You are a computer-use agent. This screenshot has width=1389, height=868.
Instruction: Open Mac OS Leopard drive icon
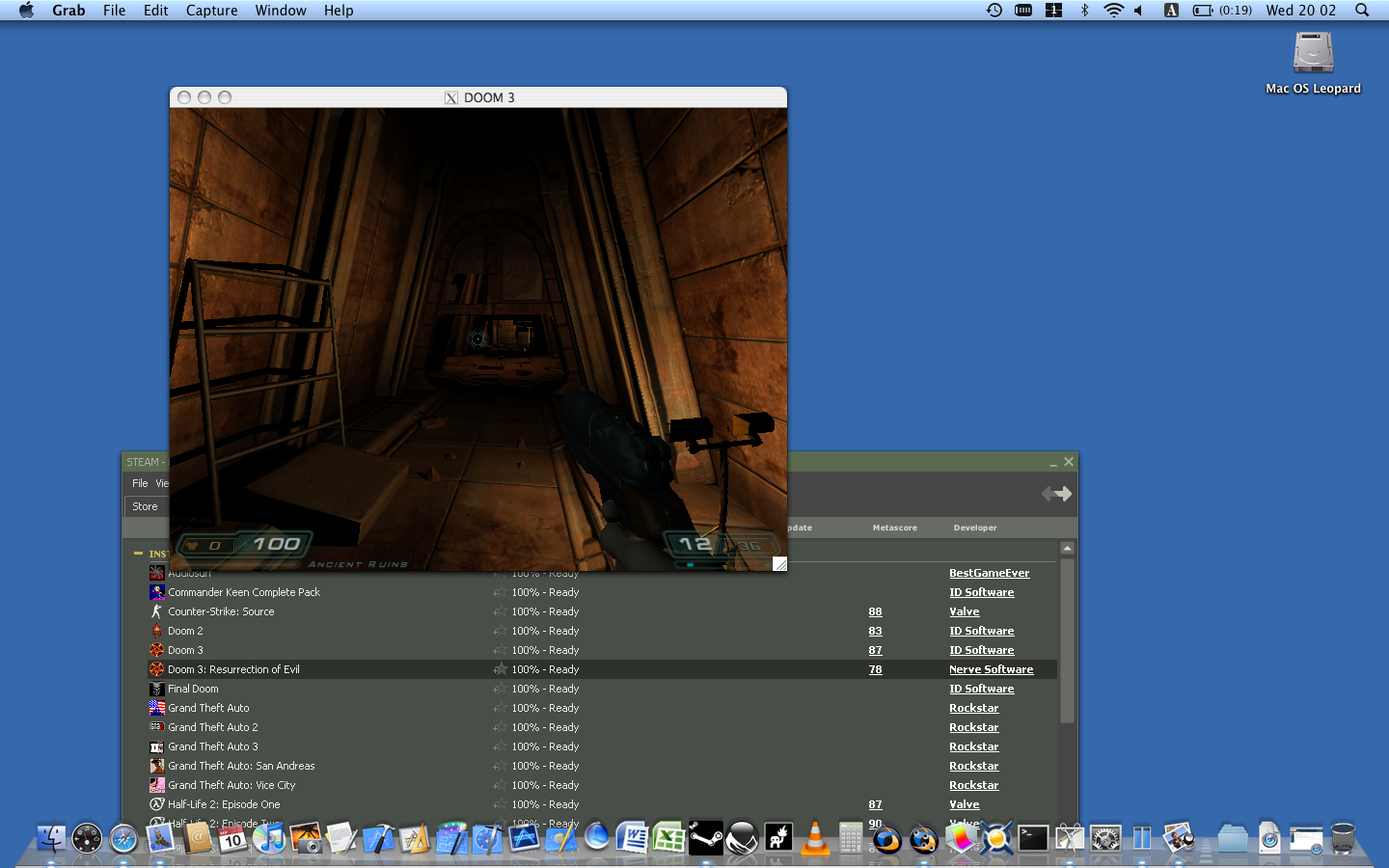(1313, 63)
